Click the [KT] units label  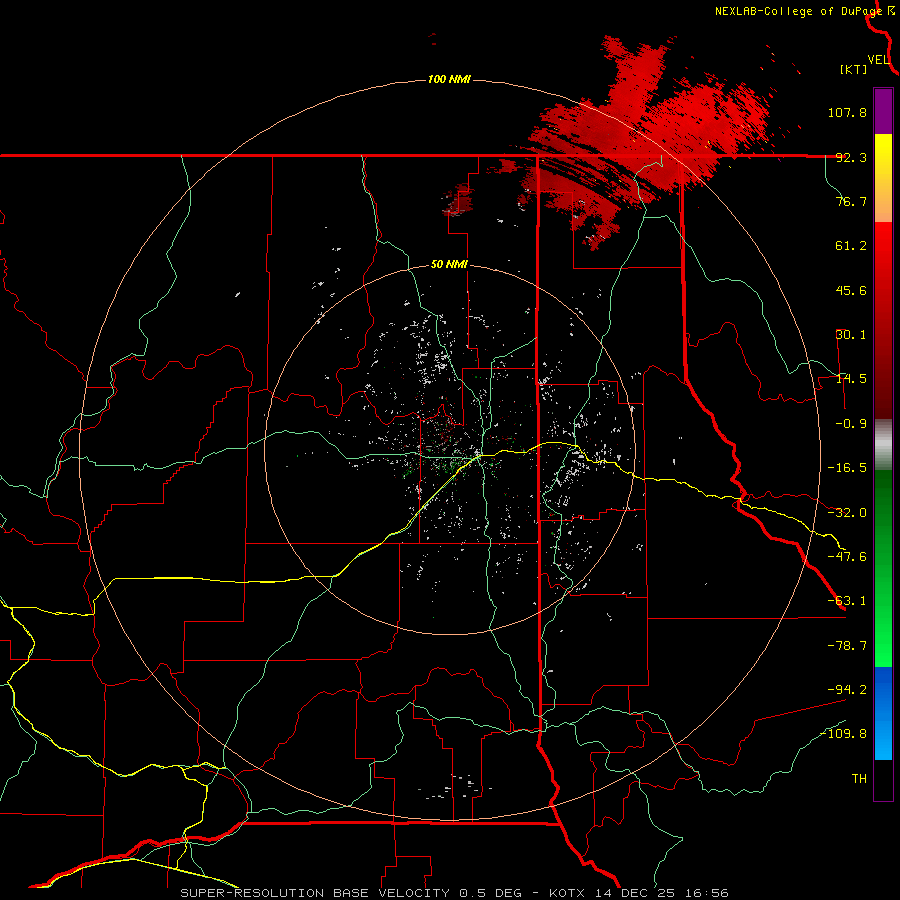[x=854, y=69]
